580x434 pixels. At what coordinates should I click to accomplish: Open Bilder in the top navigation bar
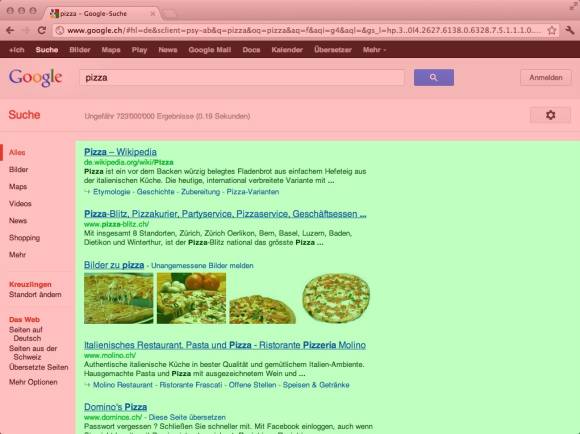coord(80,50)
